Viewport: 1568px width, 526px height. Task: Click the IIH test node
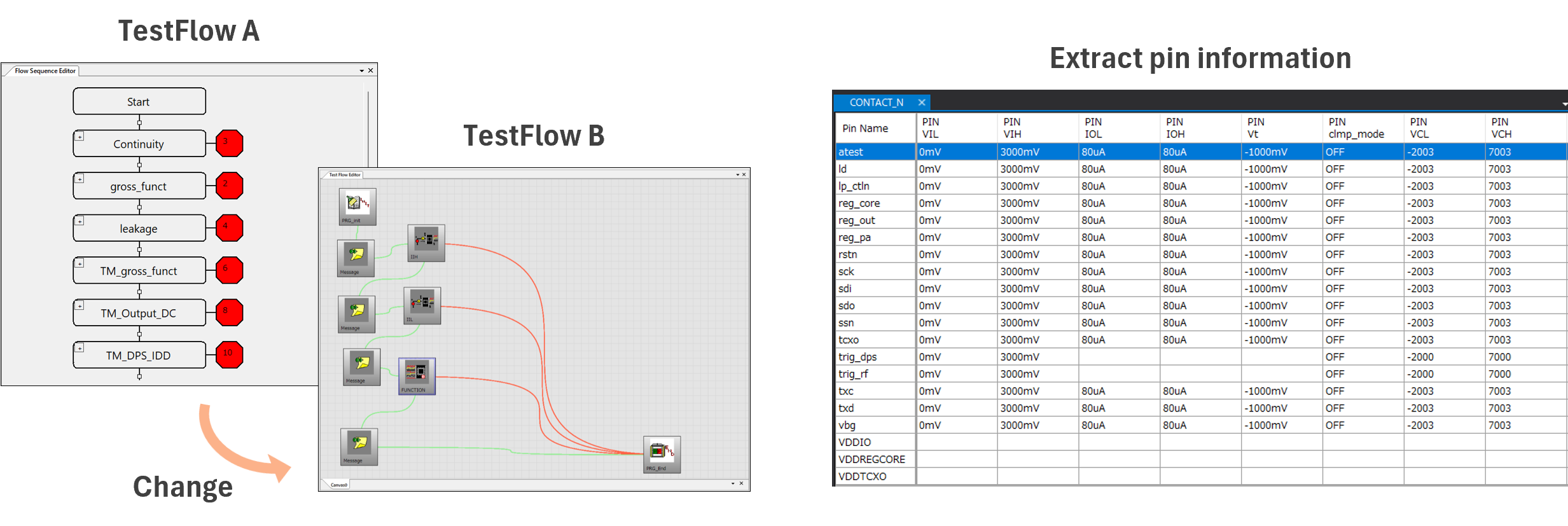click(x=426, y=242)
